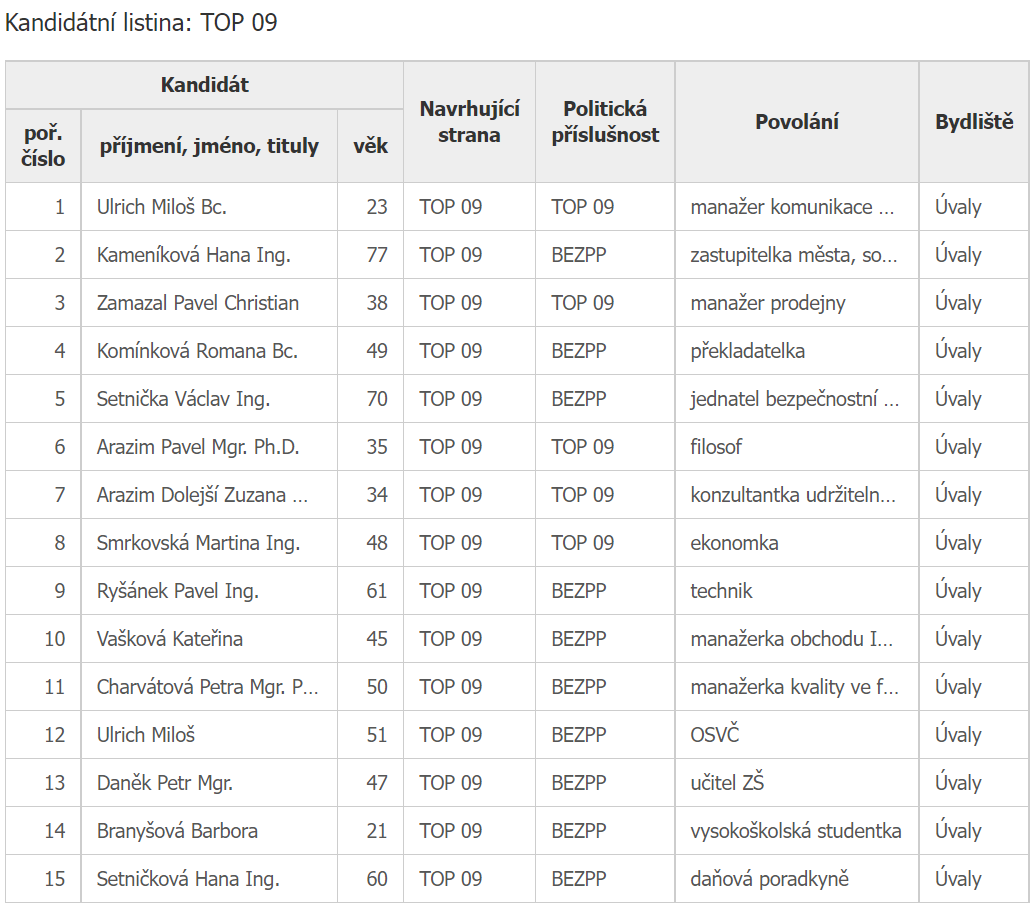Select candidate Kameníková Hana Ing.
Screen dimensions: 1036x908
194,254
